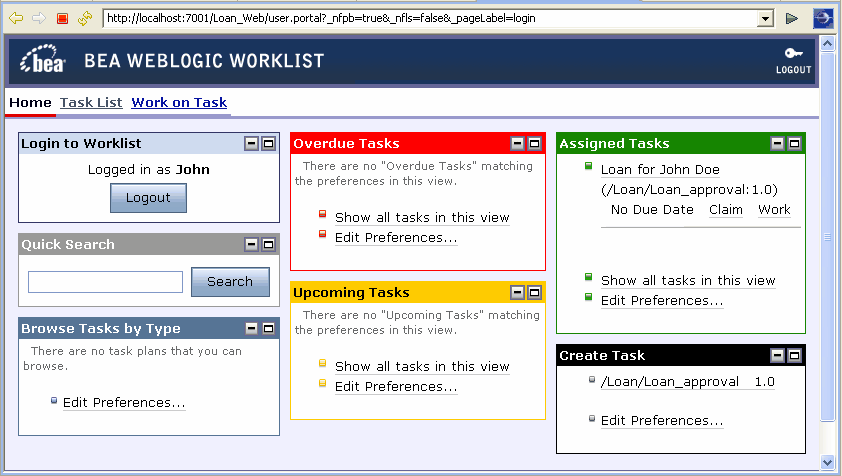
Task: Click the browser globe icon at top right
Action: [823, 18]
